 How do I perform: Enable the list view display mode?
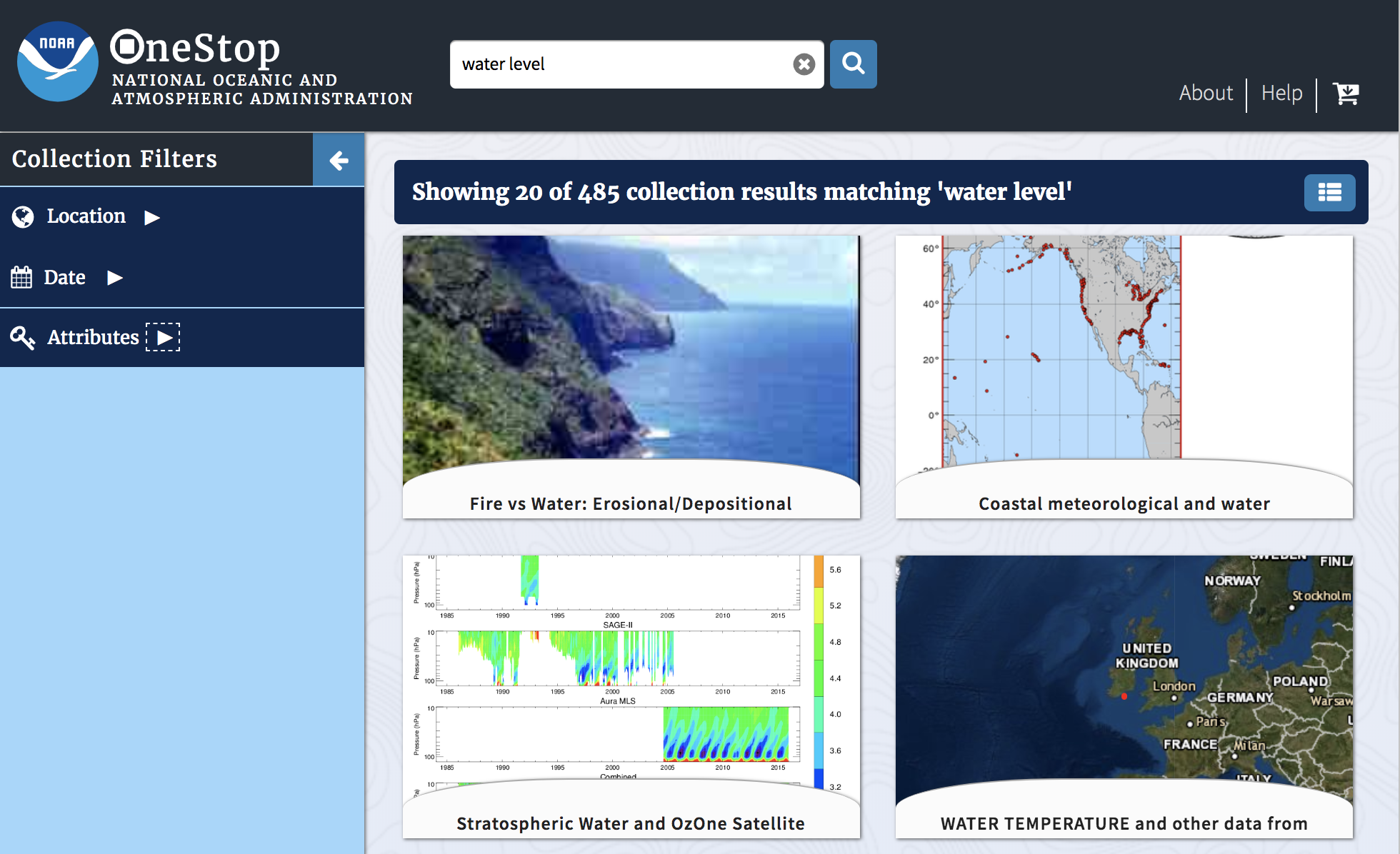click(x=1330, y=193)
